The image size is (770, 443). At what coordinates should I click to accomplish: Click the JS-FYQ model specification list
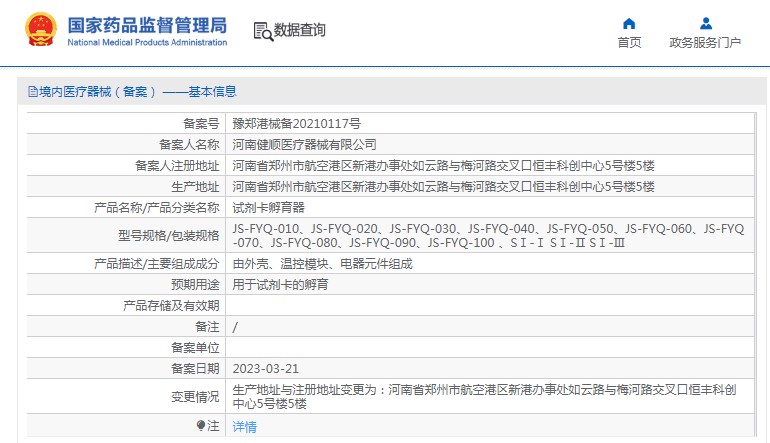coord(488,236)
